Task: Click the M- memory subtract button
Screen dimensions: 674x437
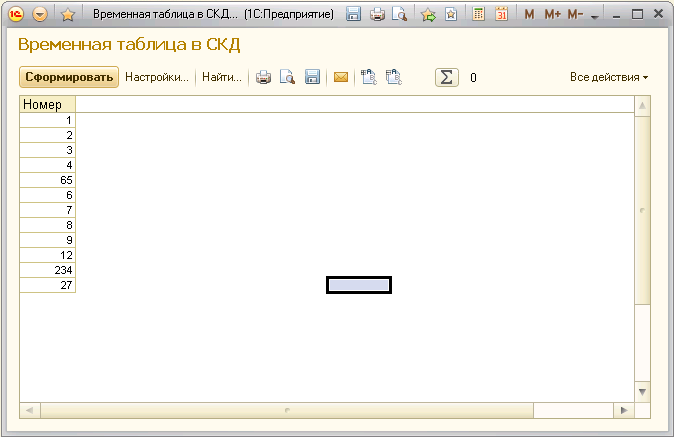Action: click(575, 15)
